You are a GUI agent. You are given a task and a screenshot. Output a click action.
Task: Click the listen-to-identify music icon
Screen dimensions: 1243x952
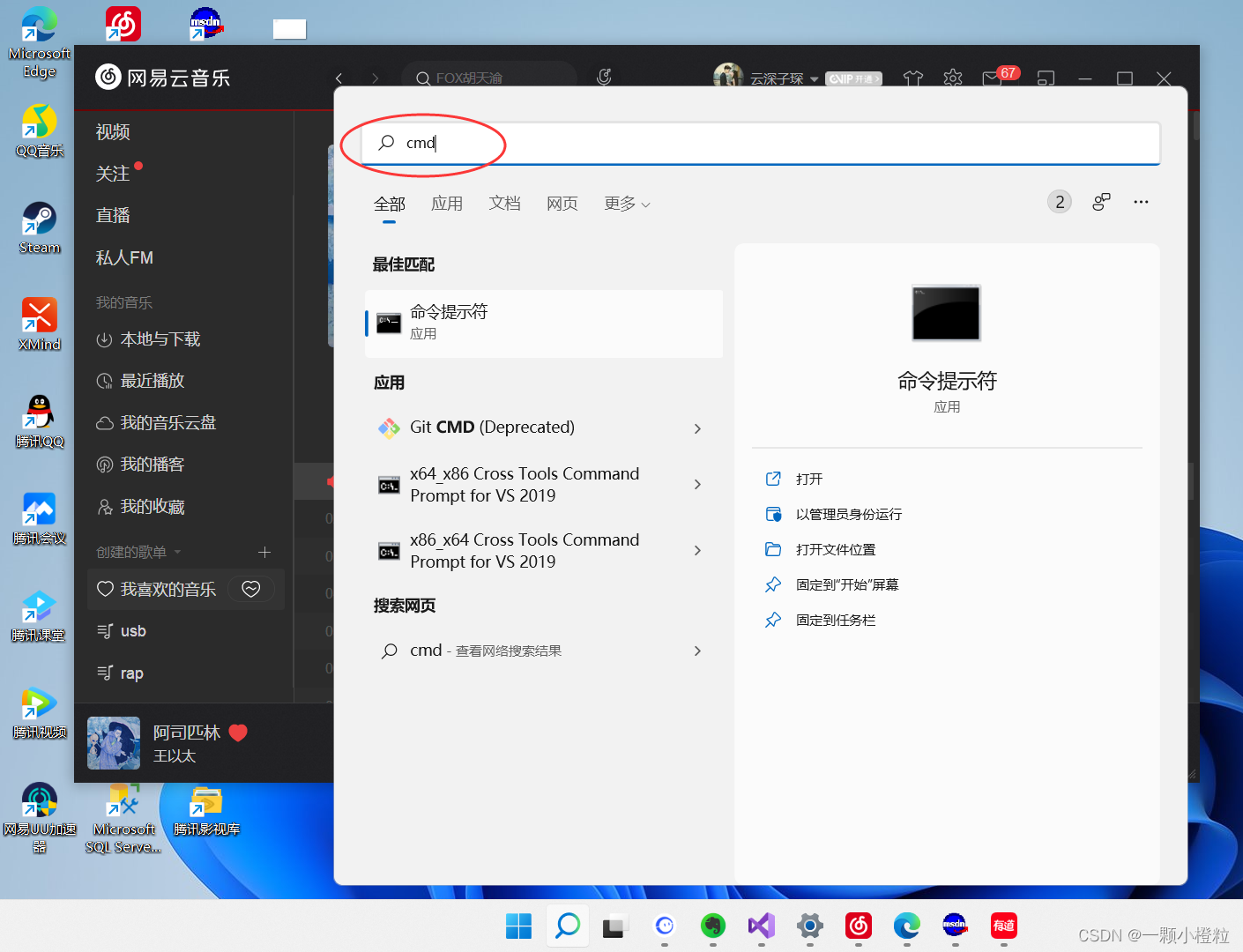[x=604, y=78]
